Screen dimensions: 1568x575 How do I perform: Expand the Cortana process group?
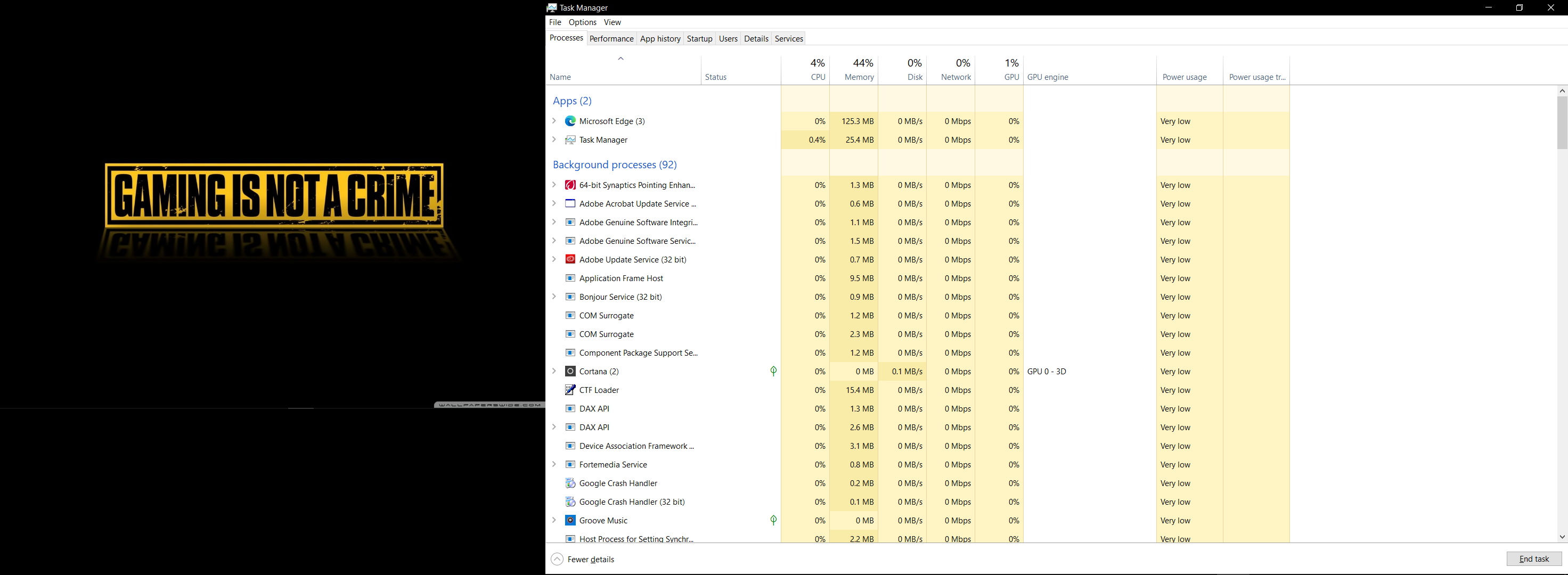pos(554,371)
